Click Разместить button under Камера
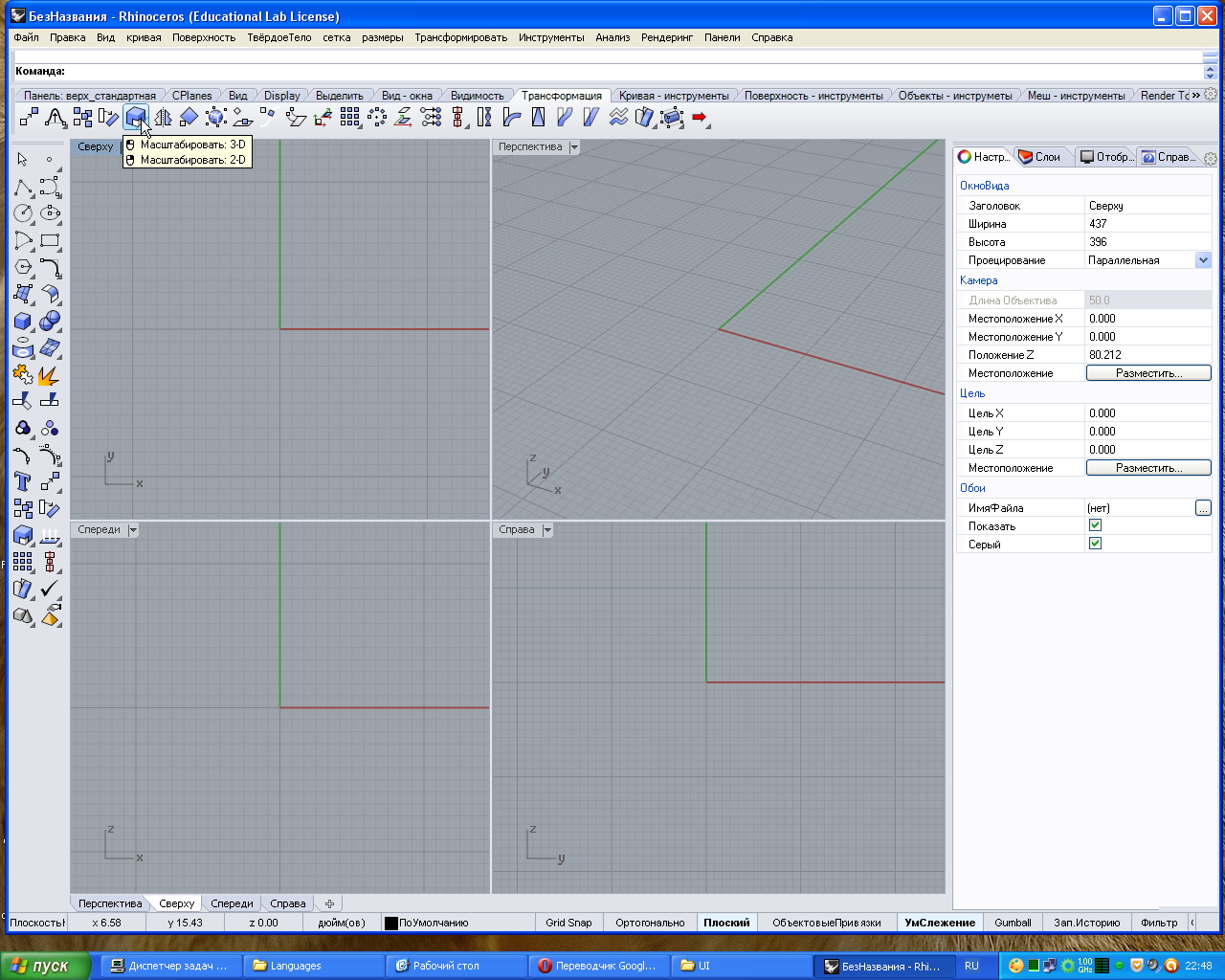 tap(1148, 373)
